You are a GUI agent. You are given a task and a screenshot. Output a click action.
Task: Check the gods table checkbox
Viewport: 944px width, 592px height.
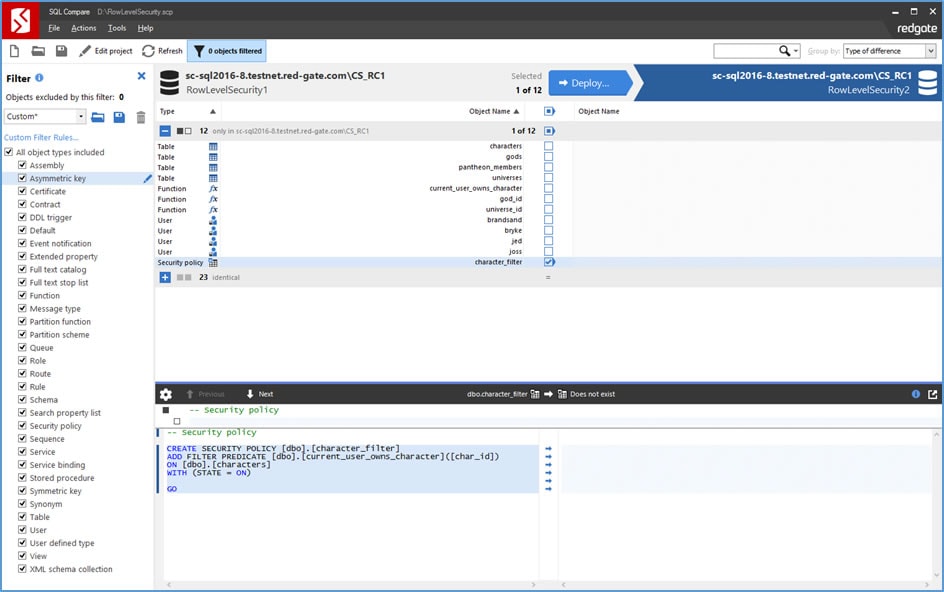[x=548, y=157]
